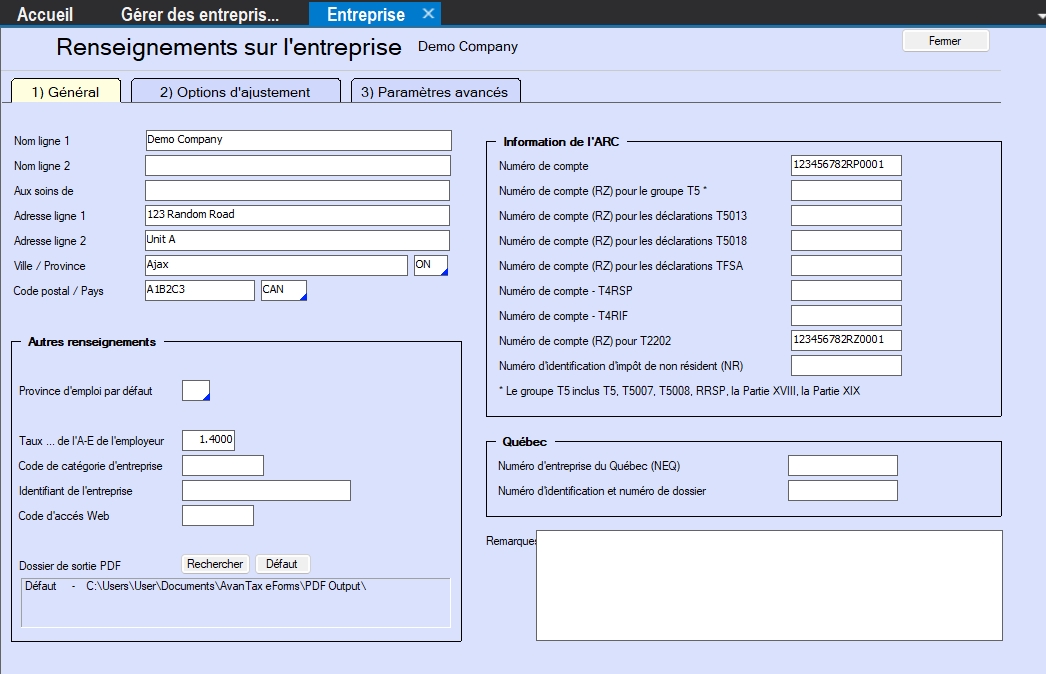Image resolution: width=1046 pixels, height=674 pixels.
Task: Click the Numéro d'entreprise du Québec field
Action: click(842, 466)
